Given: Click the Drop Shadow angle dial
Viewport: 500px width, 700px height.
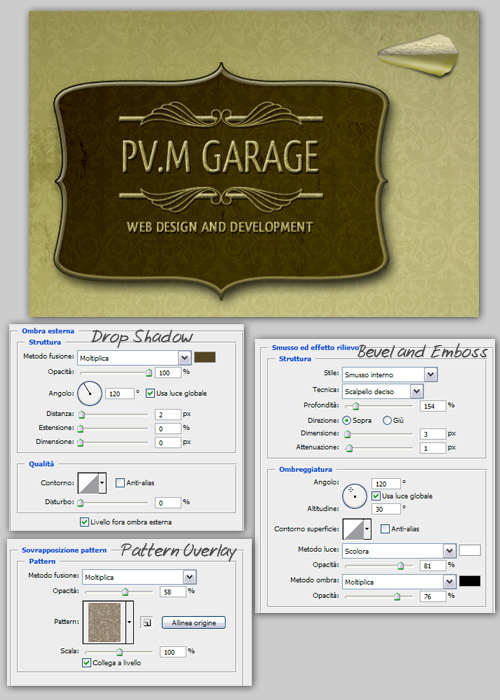Looking at the screenshot, I should (90, 393).
